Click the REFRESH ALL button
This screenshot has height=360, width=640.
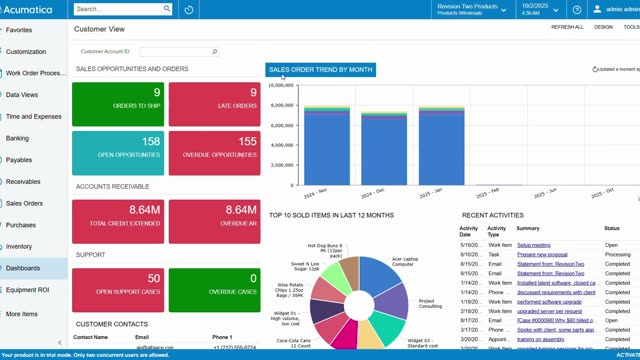tap(567, 27)
